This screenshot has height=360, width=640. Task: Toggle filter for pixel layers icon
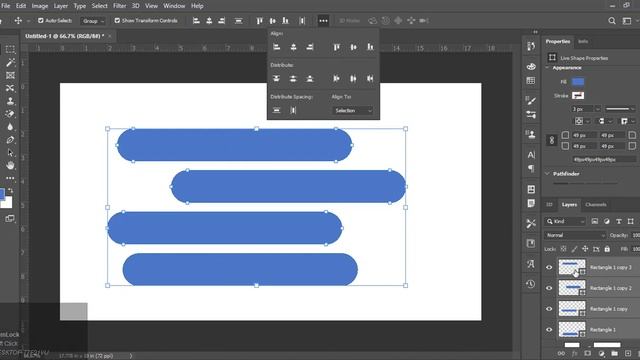[595, 221]
